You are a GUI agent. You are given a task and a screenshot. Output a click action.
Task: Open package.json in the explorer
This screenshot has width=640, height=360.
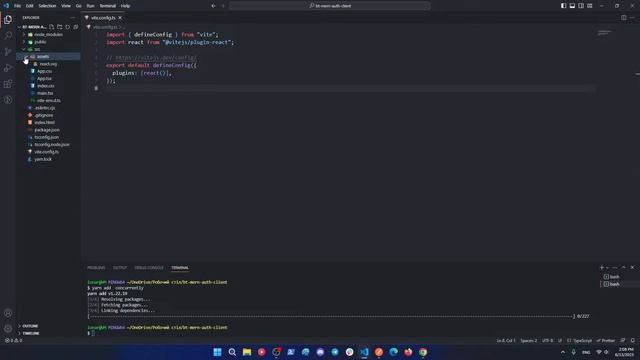coord(47,130)
